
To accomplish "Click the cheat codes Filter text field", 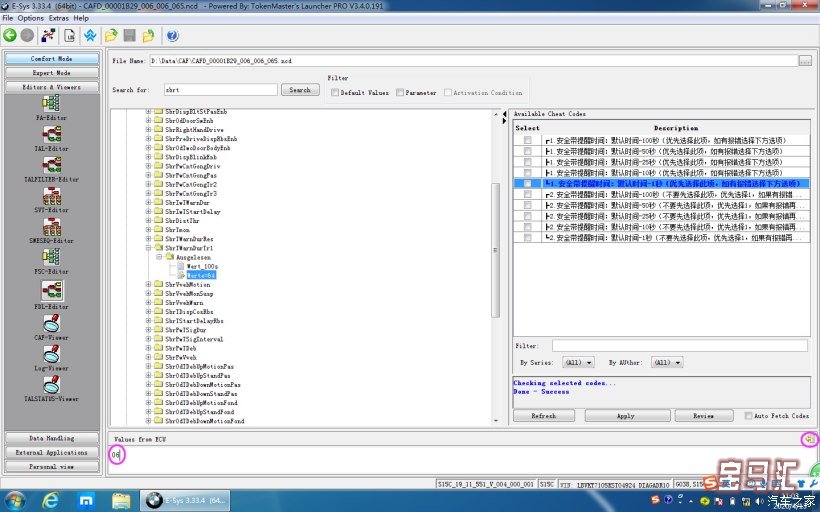I will click(679, 346).
